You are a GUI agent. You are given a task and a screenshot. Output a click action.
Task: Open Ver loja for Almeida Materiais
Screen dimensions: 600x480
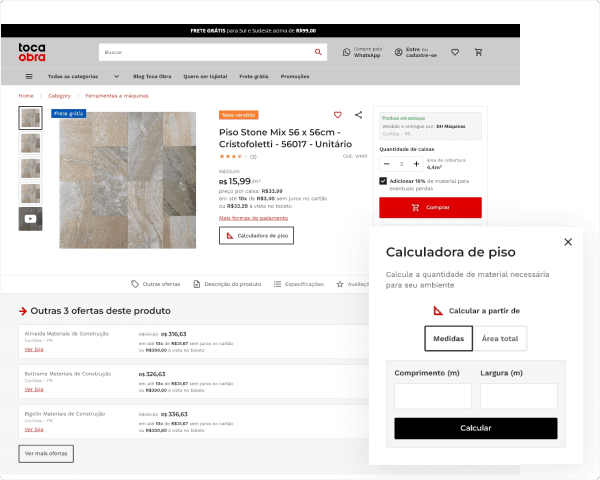pos(34,349)
